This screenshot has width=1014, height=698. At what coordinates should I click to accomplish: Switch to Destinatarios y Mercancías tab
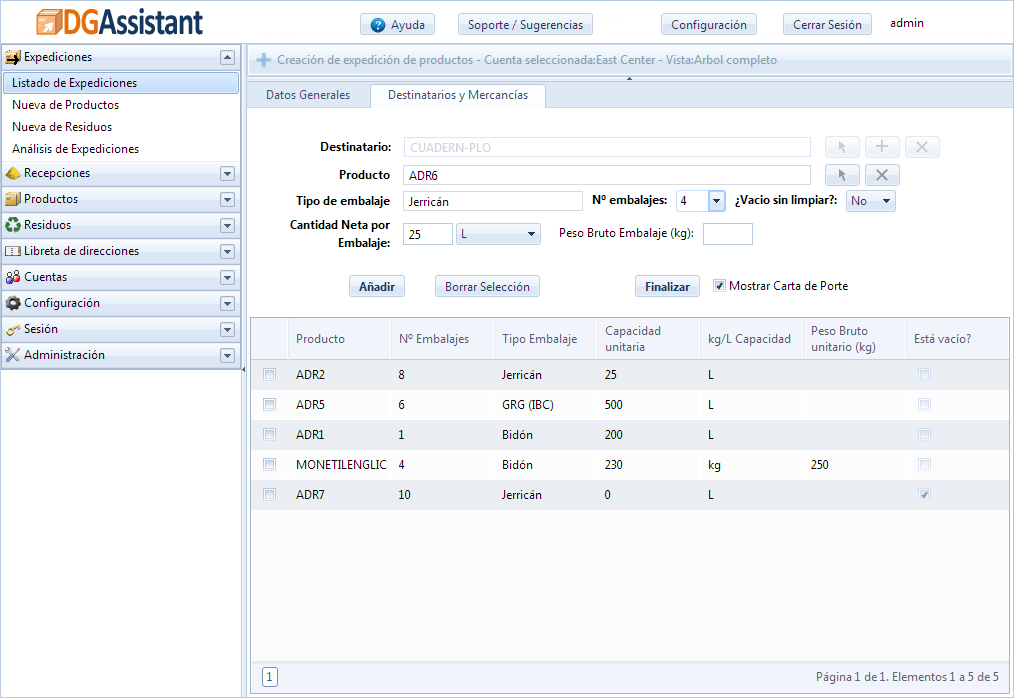458,95
